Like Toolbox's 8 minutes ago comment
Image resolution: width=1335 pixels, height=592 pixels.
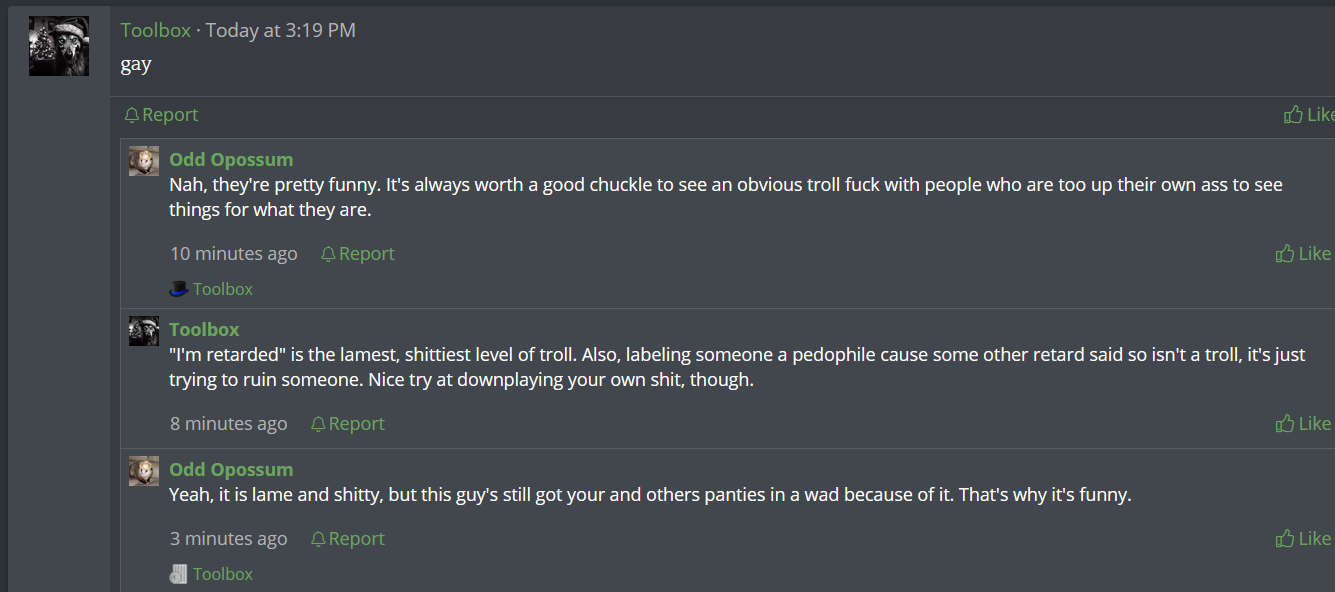pyautogui.click(x=1303, y=424)
